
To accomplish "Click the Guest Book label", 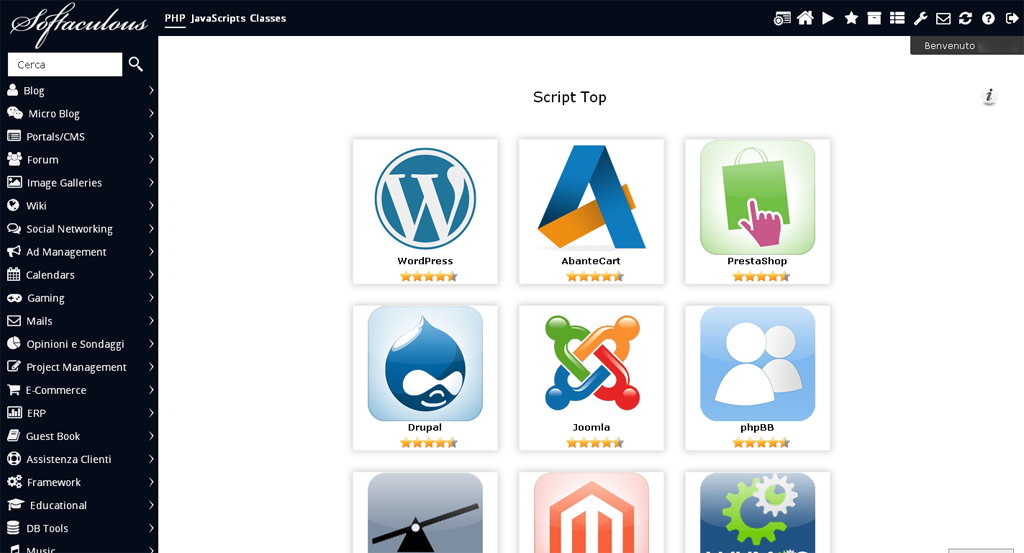I will (x=53, y=436).
